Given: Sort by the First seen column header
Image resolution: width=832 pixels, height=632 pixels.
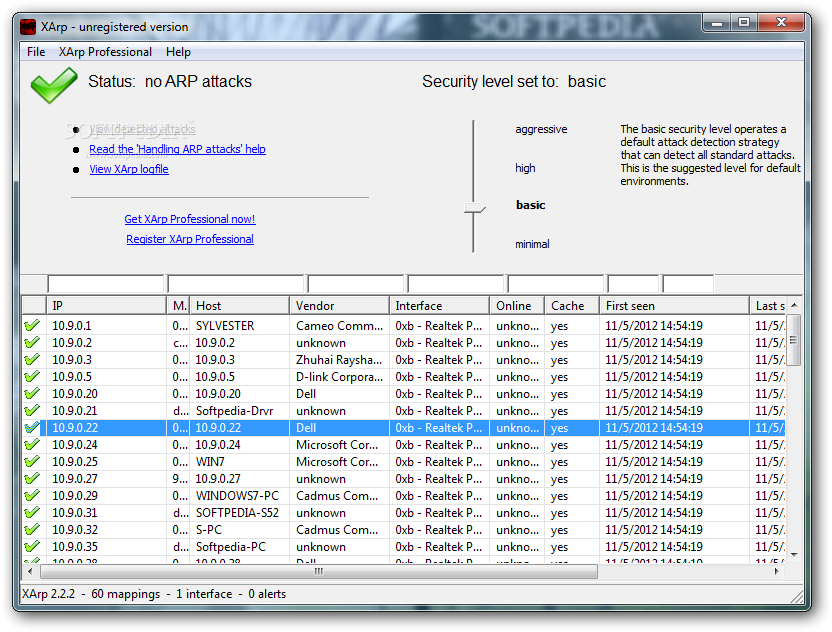Looking at the screenshot, I should 674,306.
